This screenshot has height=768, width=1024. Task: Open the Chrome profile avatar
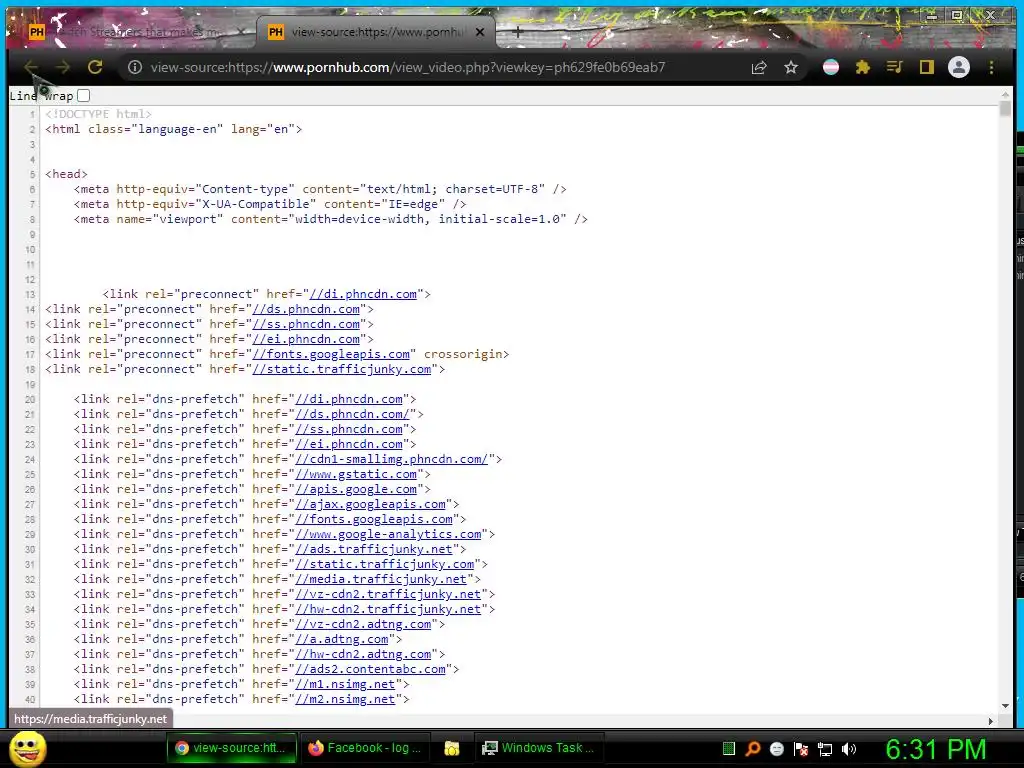coord(959,67)
